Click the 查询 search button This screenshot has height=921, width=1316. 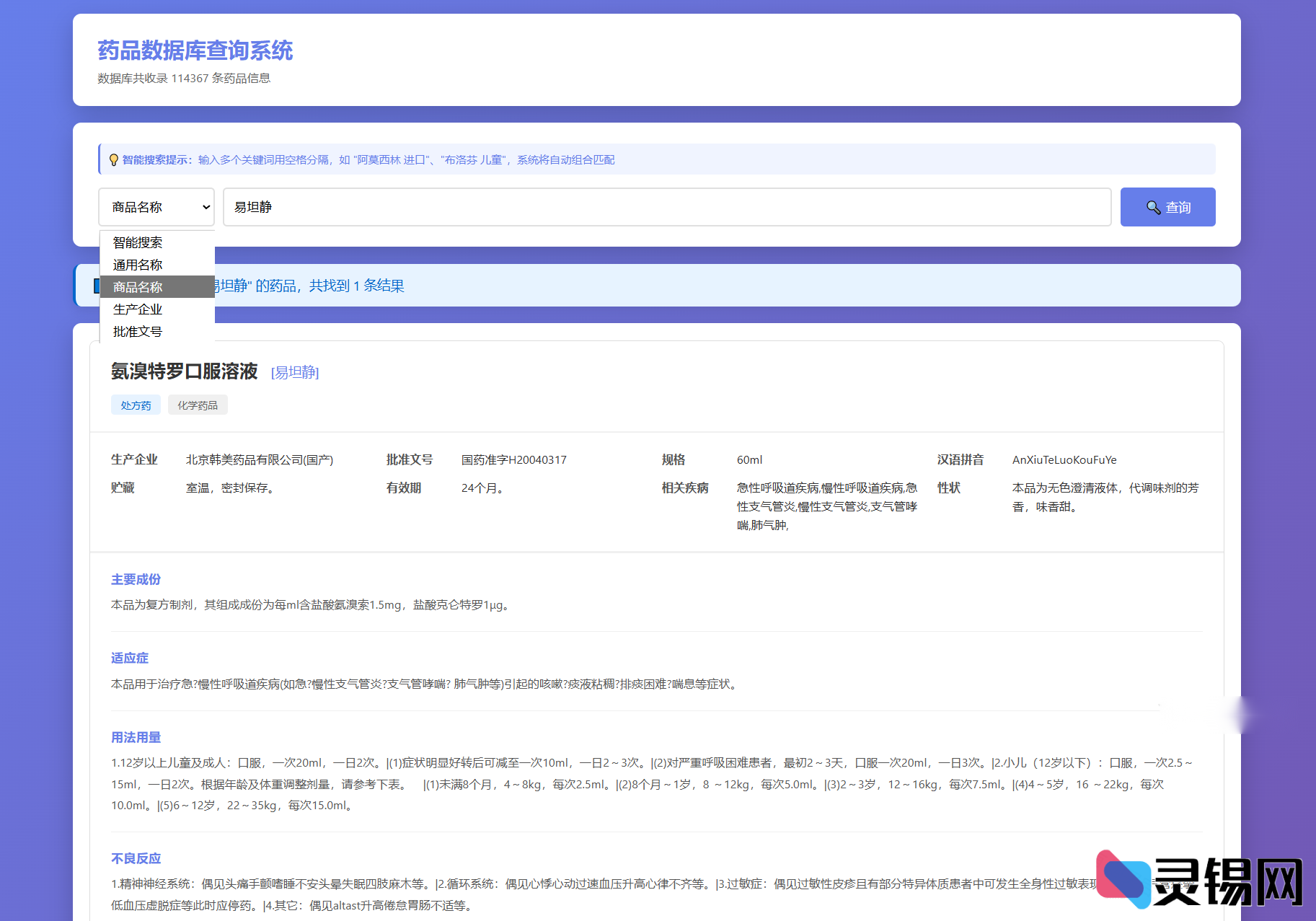point(1167,207)
